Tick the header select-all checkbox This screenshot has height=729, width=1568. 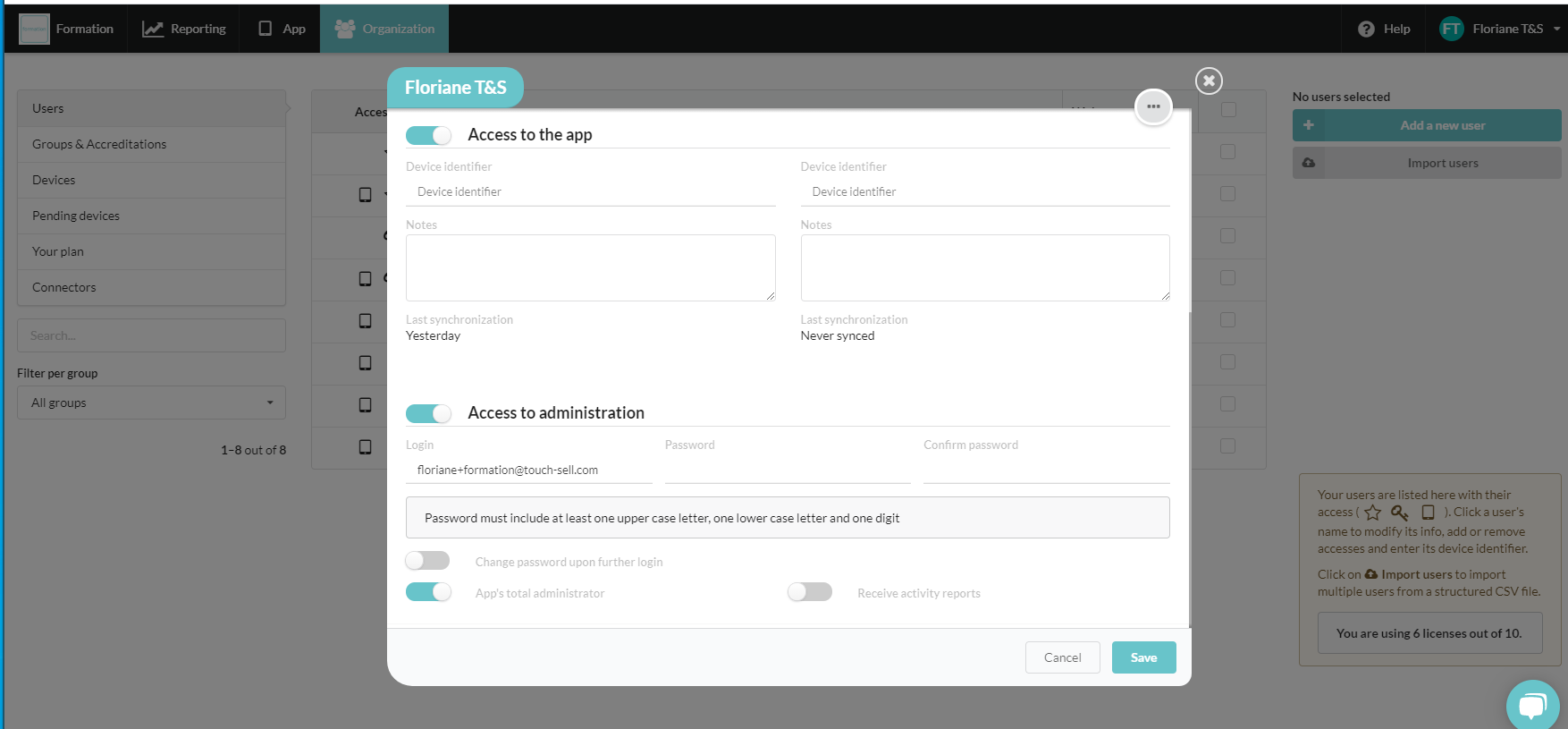[x=1228, y=109]
